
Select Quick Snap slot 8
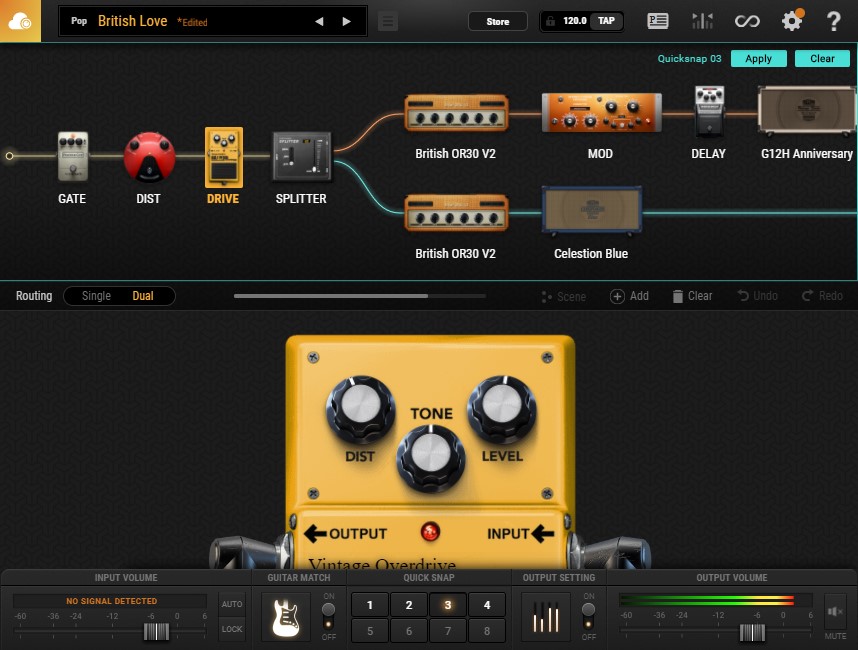[487, 631]
